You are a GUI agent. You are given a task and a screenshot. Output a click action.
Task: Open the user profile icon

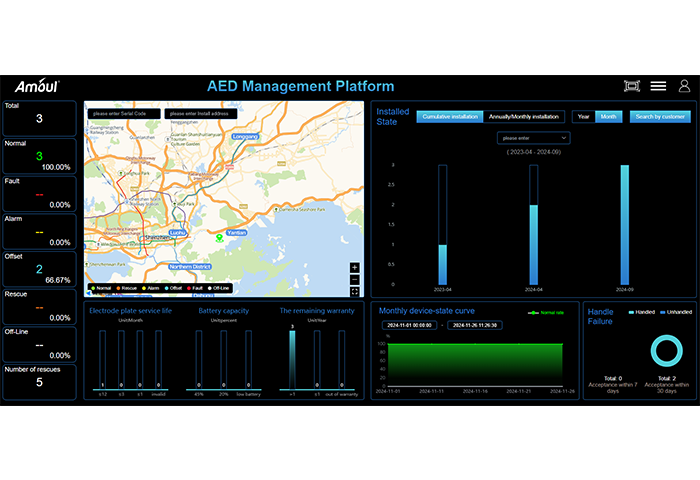685,87
